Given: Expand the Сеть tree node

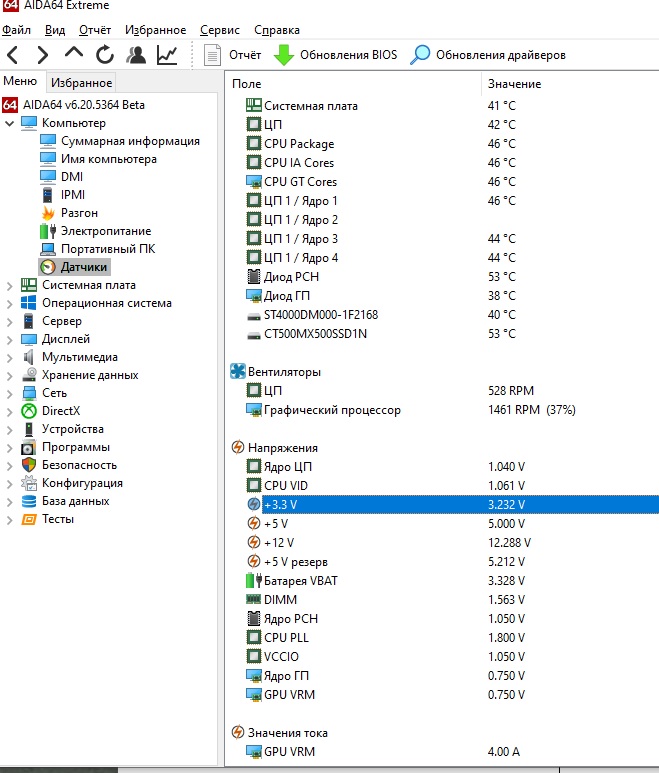Looking at the screenshot, I should click(x=9, y=393).
